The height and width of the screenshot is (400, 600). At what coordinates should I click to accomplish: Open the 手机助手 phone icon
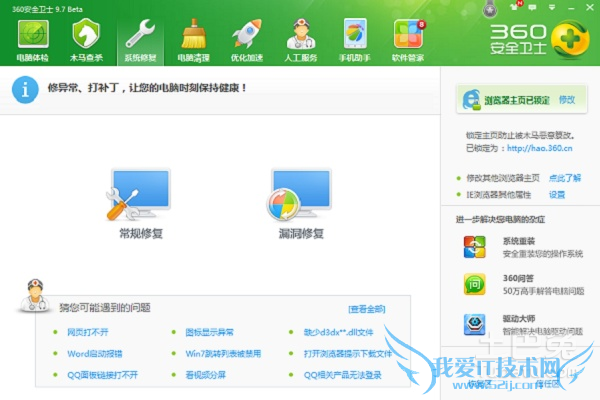tap(355, 41)
